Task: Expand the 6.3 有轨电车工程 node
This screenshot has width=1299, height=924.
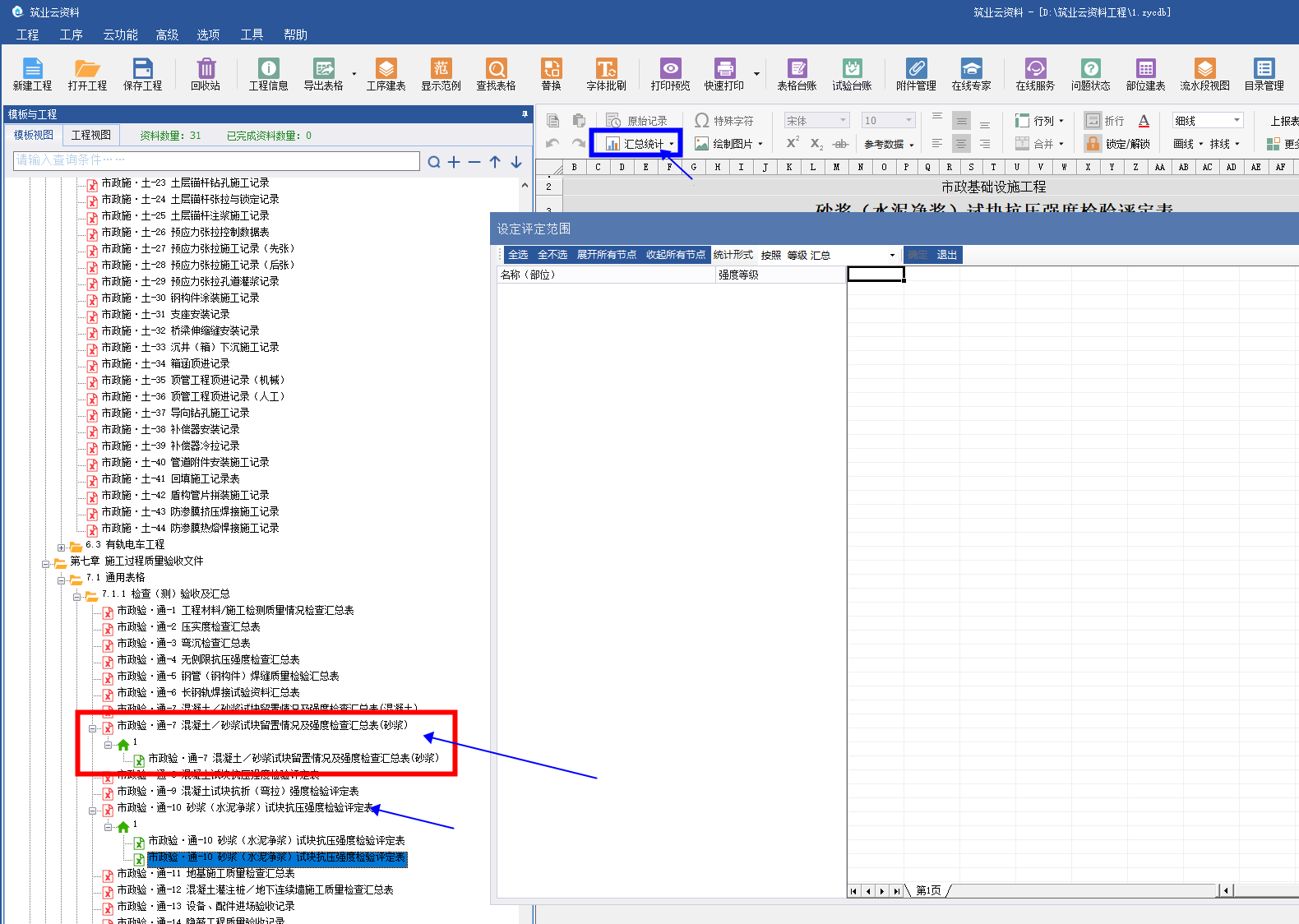Action: (x=62, y=547)
